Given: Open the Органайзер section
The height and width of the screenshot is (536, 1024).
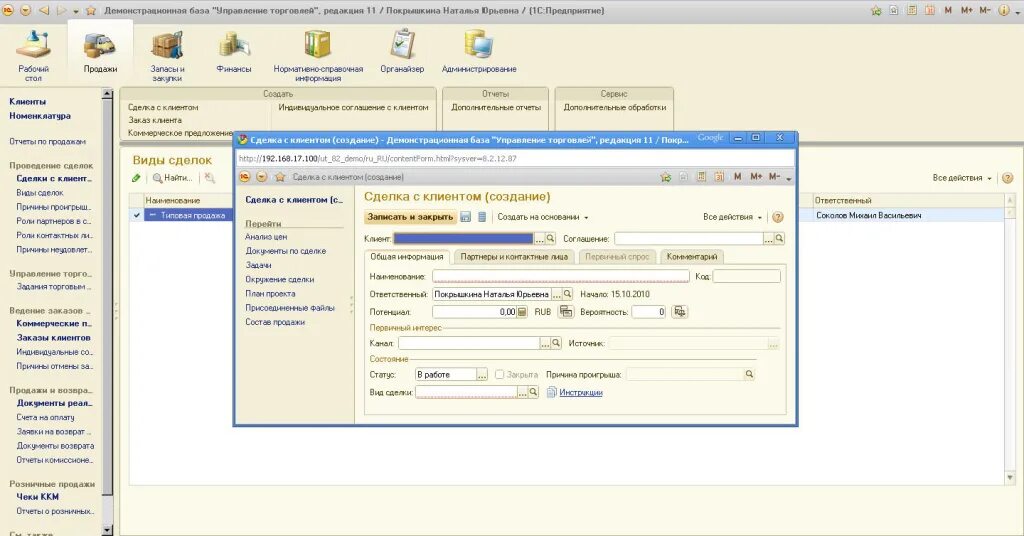Looking at the screenshot, I should (402, 52).
